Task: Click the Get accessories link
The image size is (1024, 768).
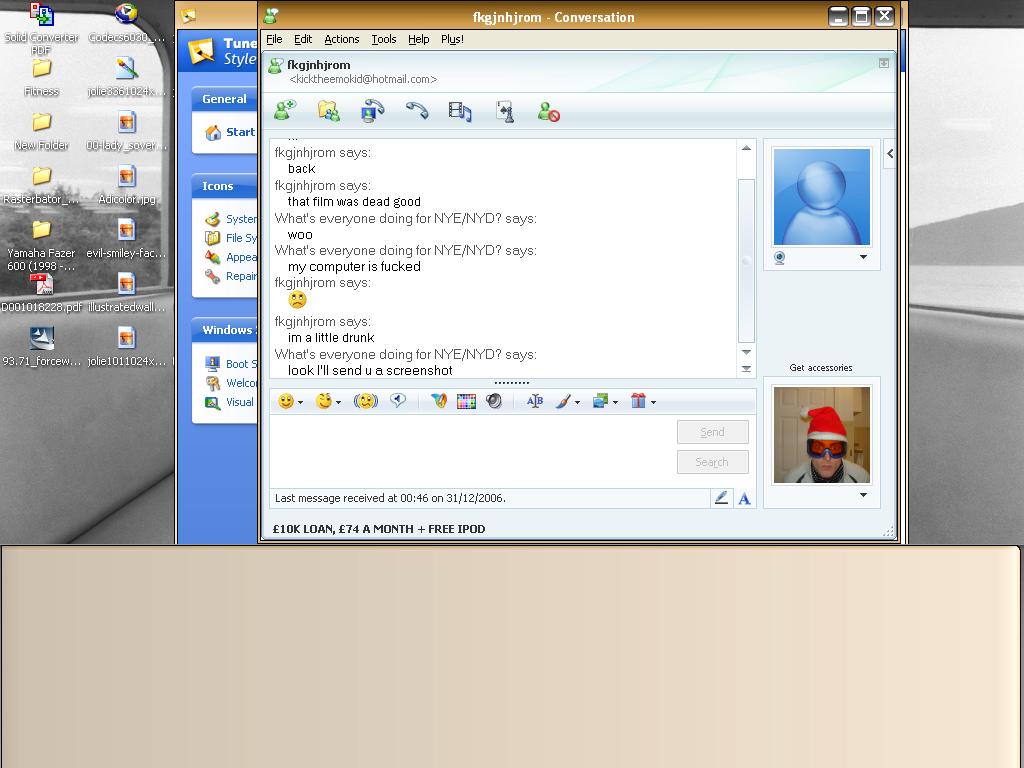Action: (x=820, y=368)
